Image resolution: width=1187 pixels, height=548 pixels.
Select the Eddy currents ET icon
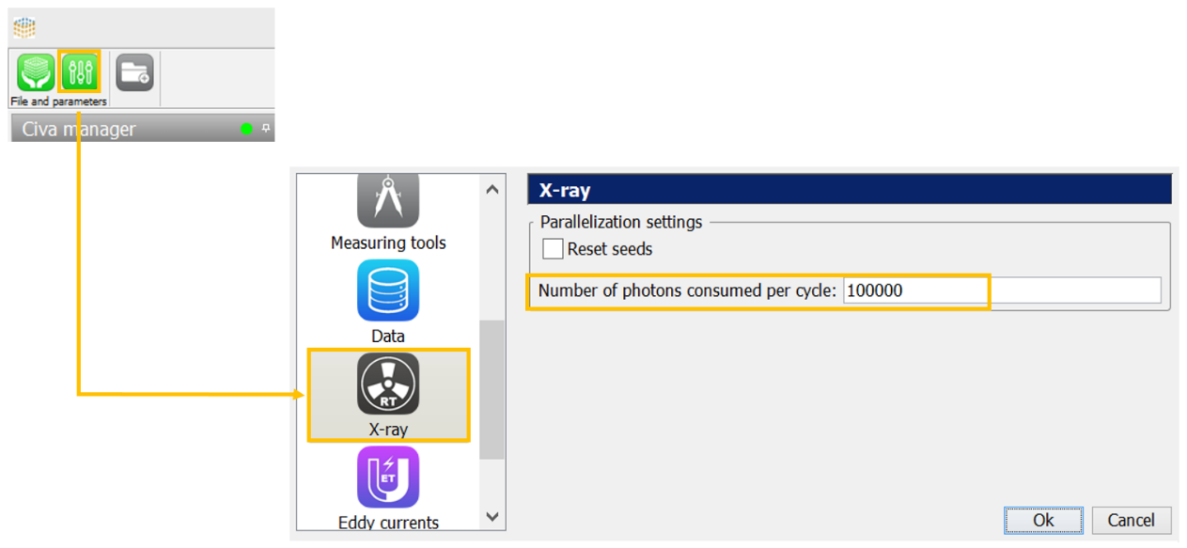click(388, 477)
